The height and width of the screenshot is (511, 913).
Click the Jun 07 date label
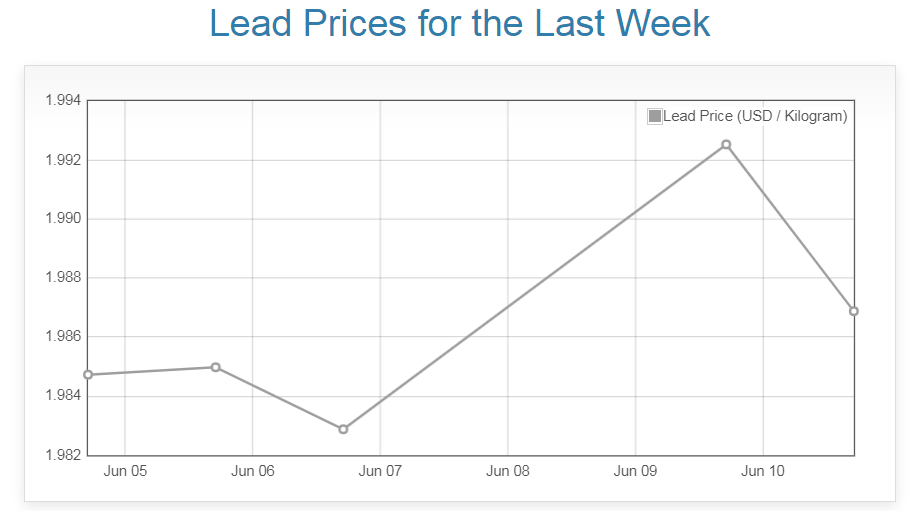point(380,471)
